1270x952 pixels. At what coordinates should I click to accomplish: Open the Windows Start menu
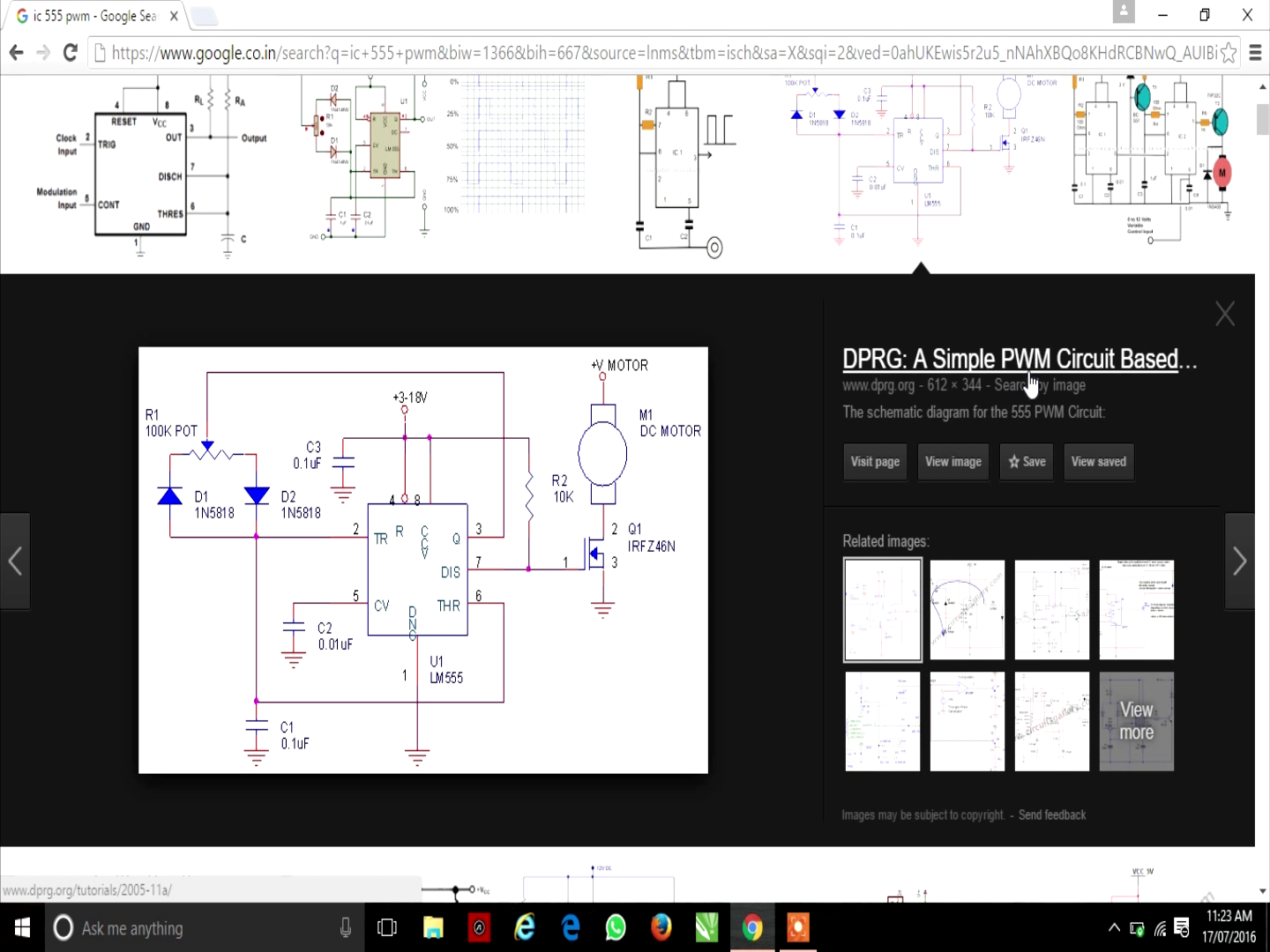point(21,927)
